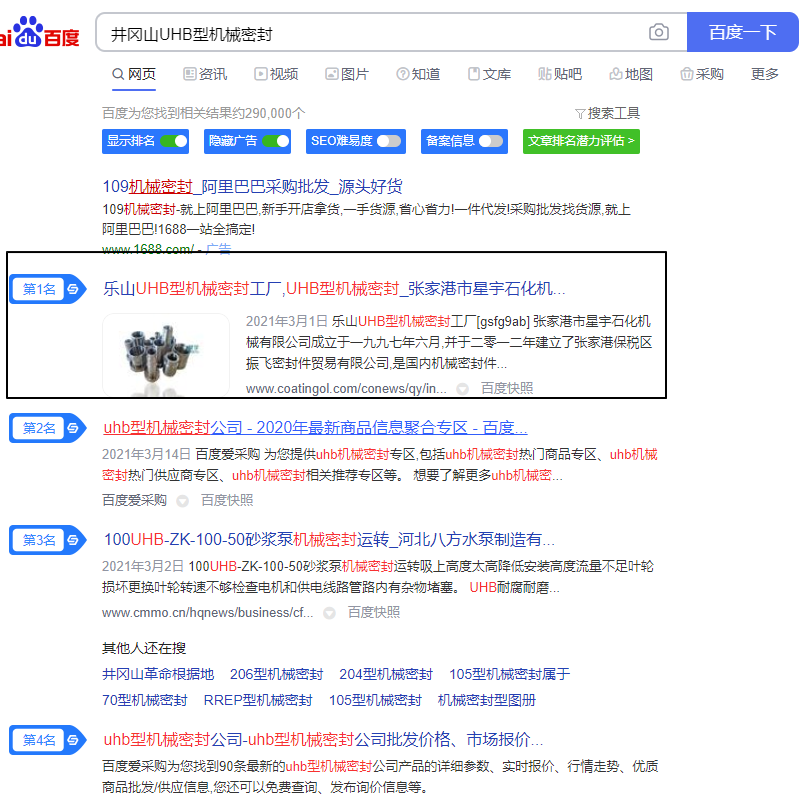Switch to the 知道 tab
Screen dimensions: 800x800
pyautogui.click(x=418, y=74)
